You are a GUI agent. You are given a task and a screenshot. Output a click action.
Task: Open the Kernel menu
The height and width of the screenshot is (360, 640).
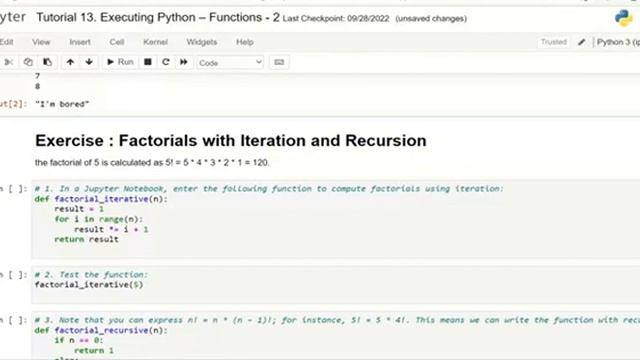coord(156,42)
